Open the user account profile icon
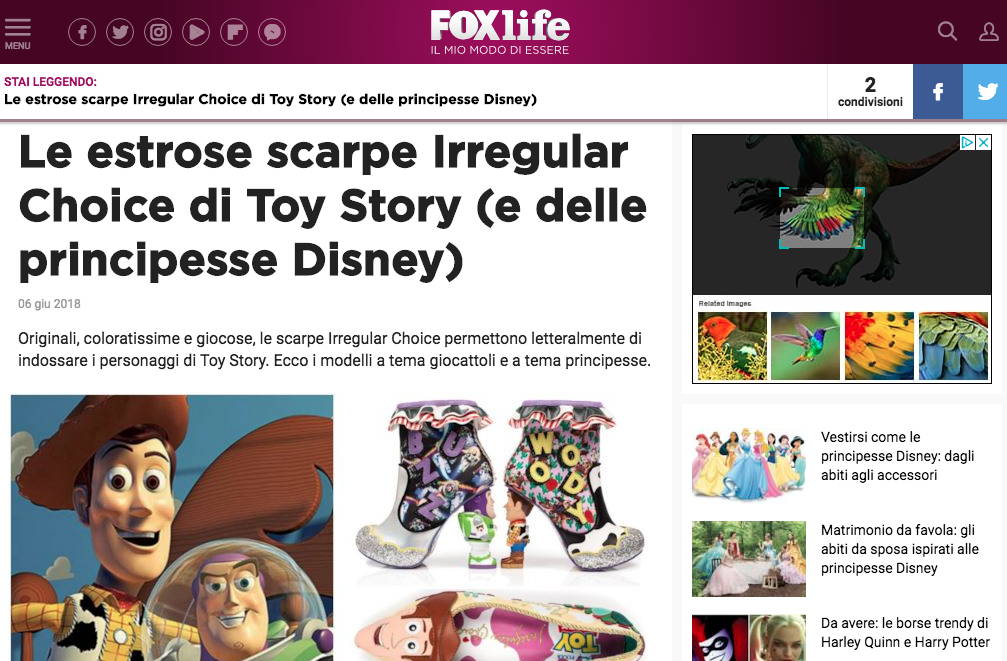This screenshot has width=1007, height=661. pyautogui.click(x=988, y=31)
